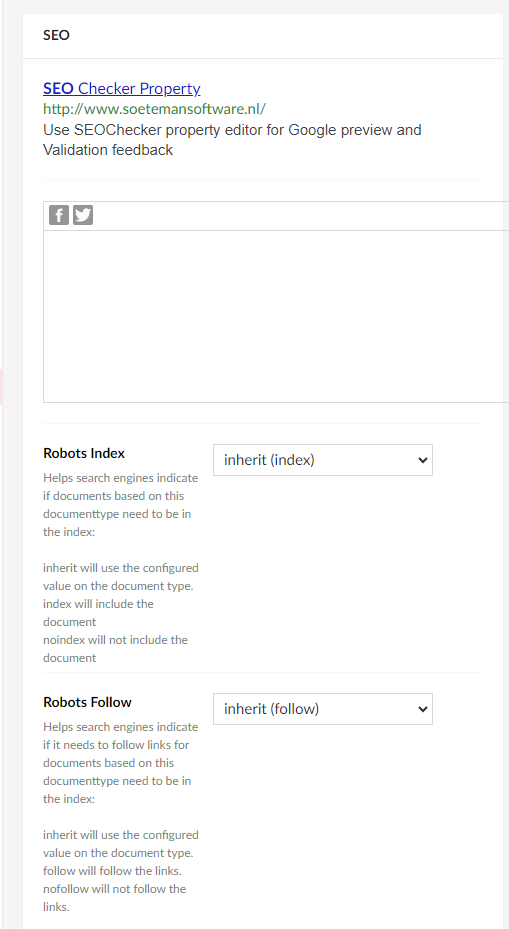Expand the Robots Index dropdown

pos(323,460)
